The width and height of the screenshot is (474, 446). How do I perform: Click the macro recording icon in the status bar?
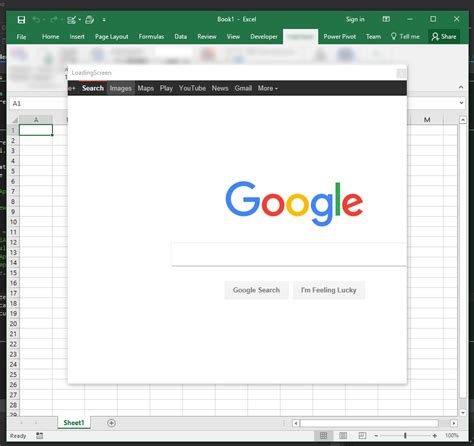click(39, 436)
